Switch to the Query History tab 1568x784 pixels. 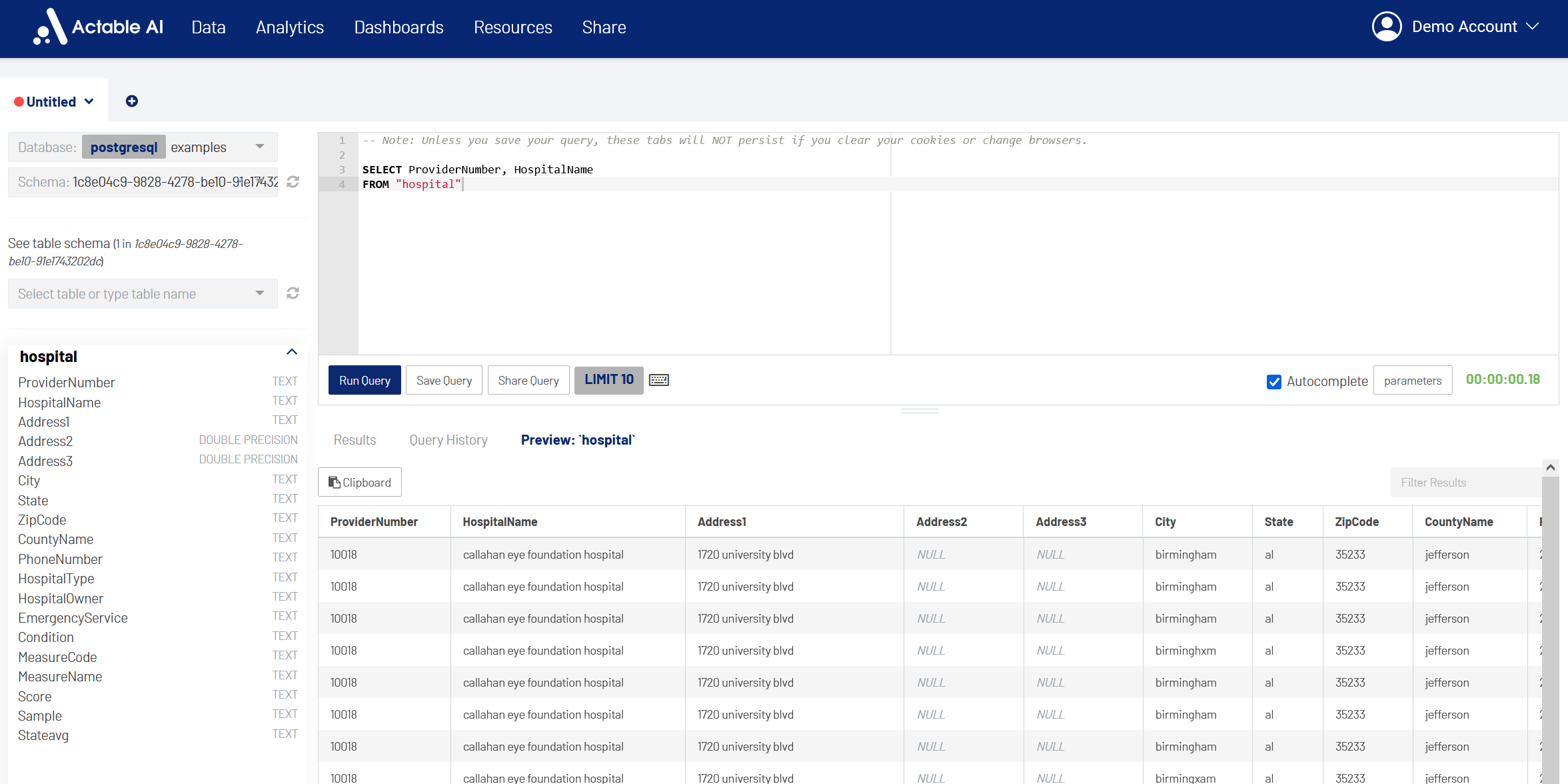click(x=448, y=440)
